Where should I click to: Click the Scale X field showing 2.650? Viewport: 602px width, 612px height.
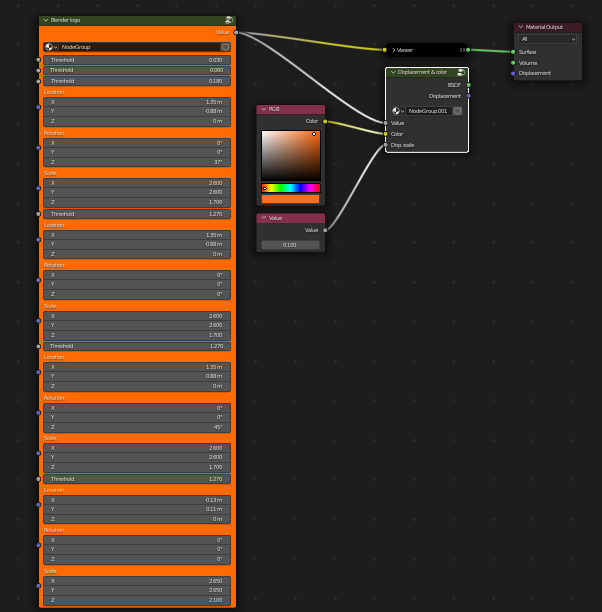(137, 581)
